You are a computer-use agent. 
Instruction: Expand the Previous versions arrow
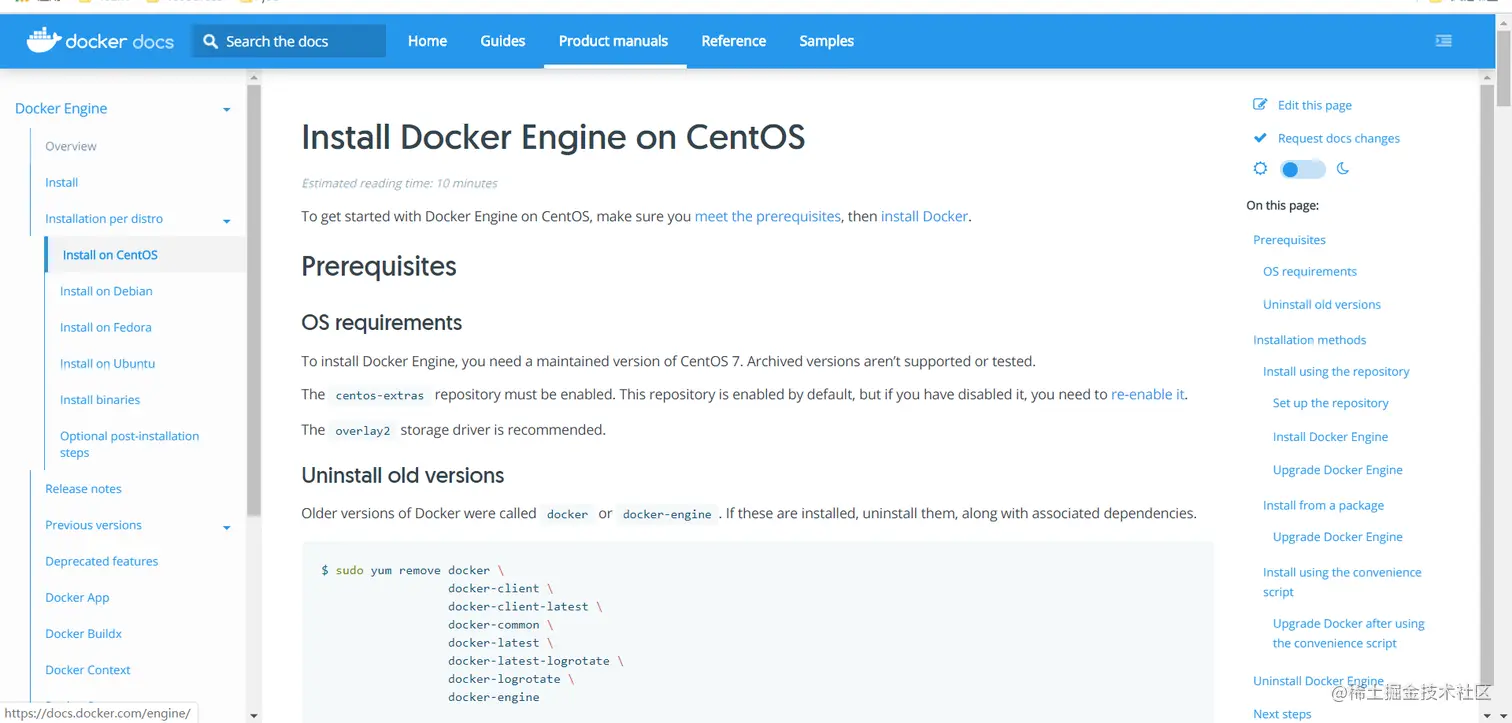[x=226, y=526]
